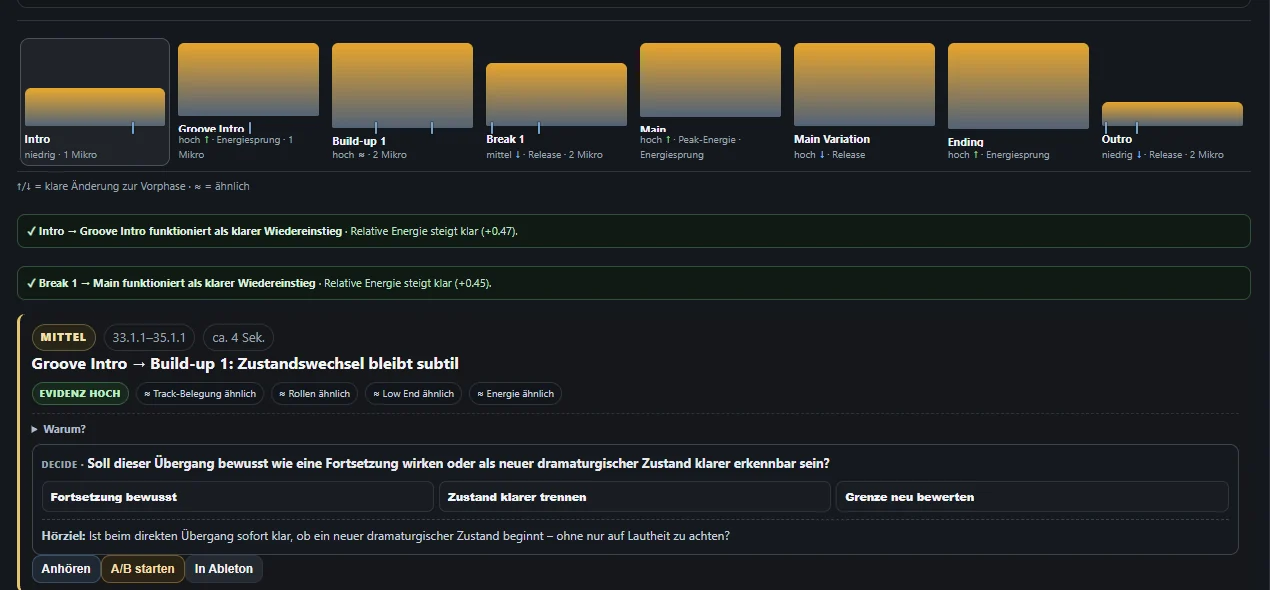The width and height of the screenshot is (1270, 590).
Task: Click the 'Energie ähnlich' tag
Action: coord(515,394)
